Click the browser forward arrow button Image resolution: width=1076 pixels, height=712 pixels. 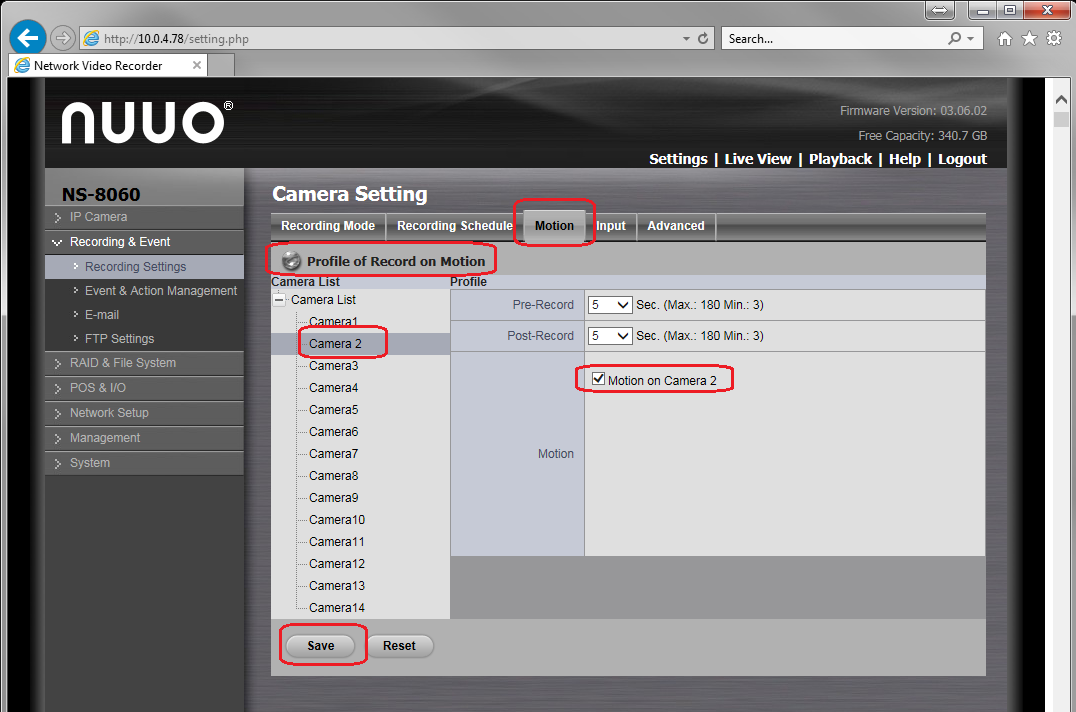click(x=63, y=39)
